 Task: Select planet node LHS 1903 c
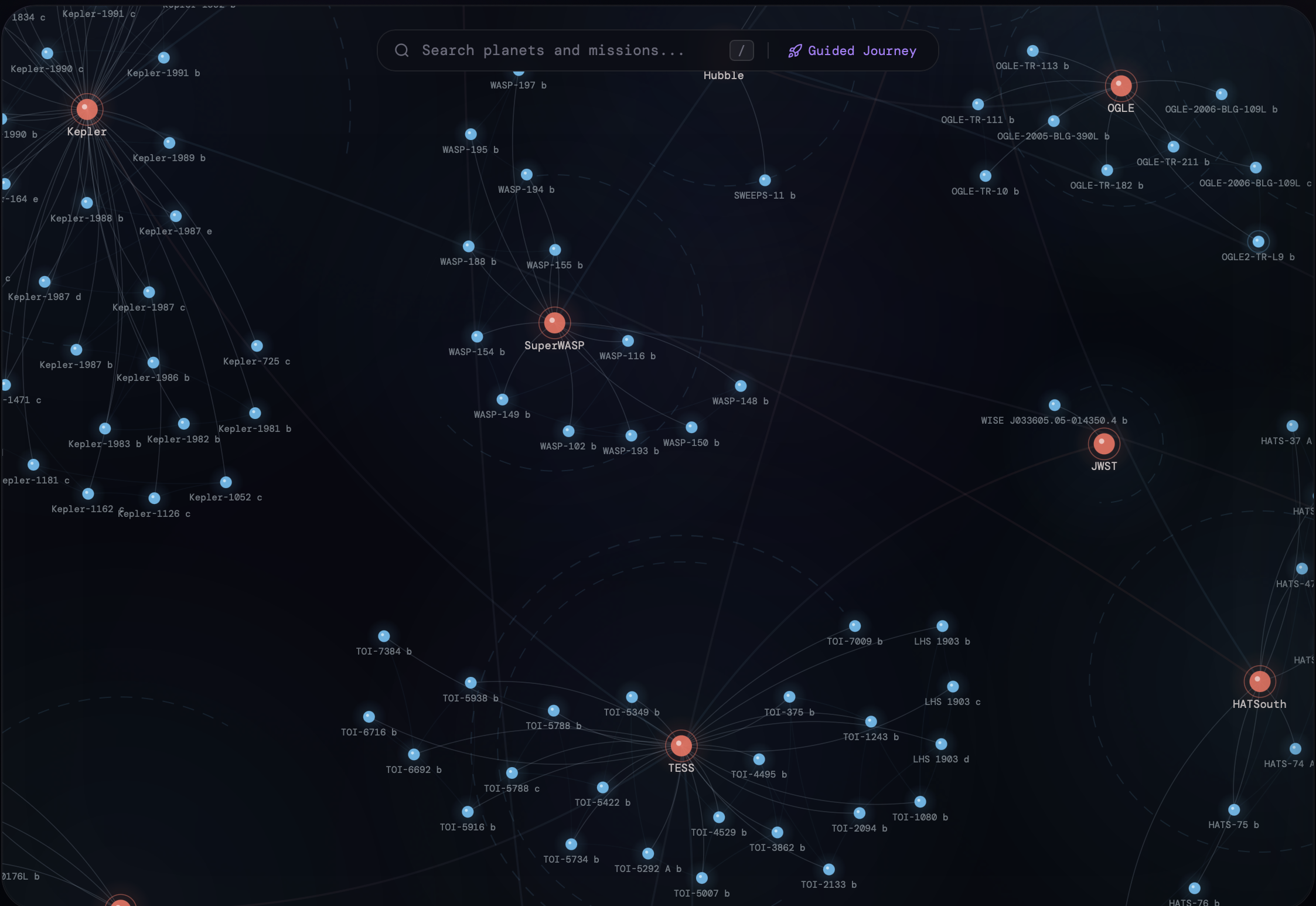(x=953, y=686)
